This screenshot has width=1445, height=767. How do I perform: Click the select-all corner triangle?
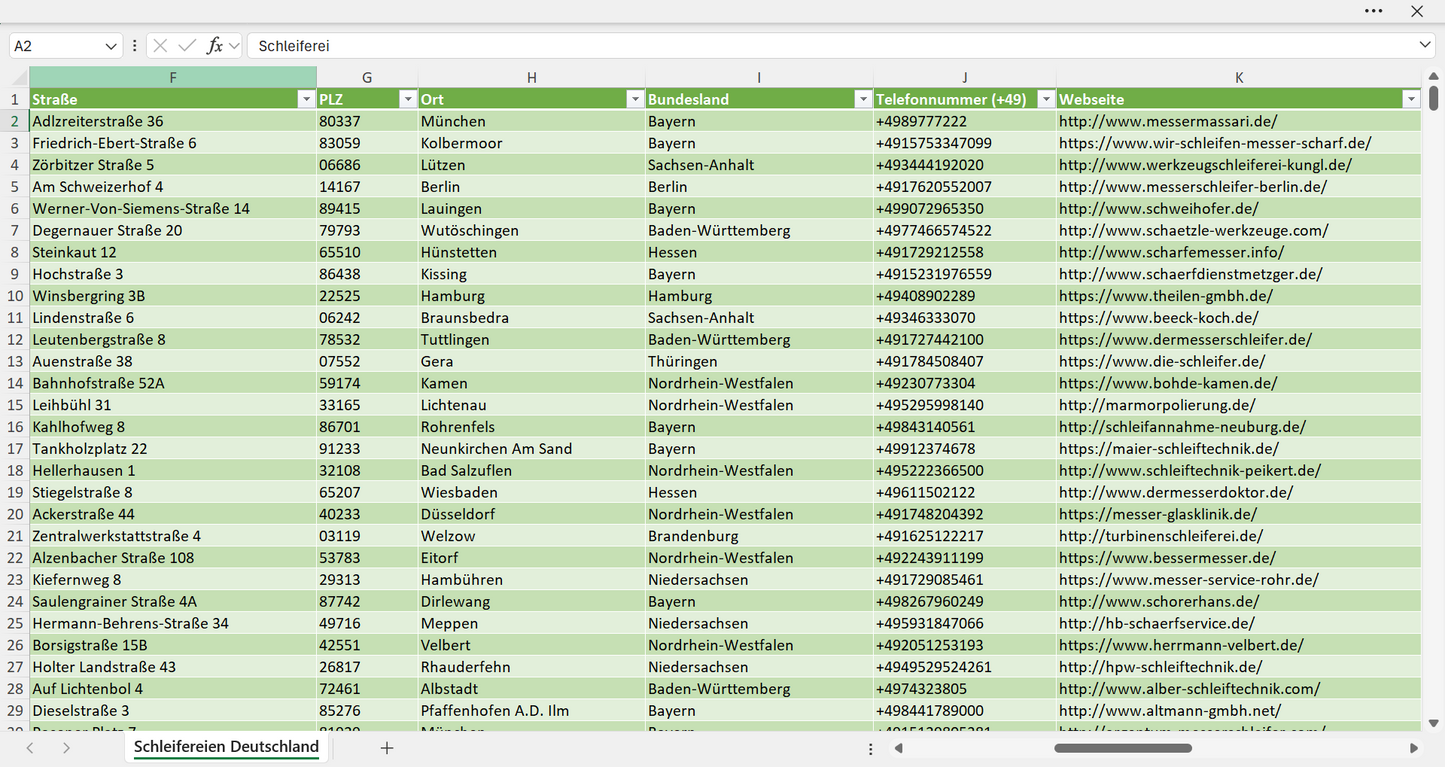20,78
